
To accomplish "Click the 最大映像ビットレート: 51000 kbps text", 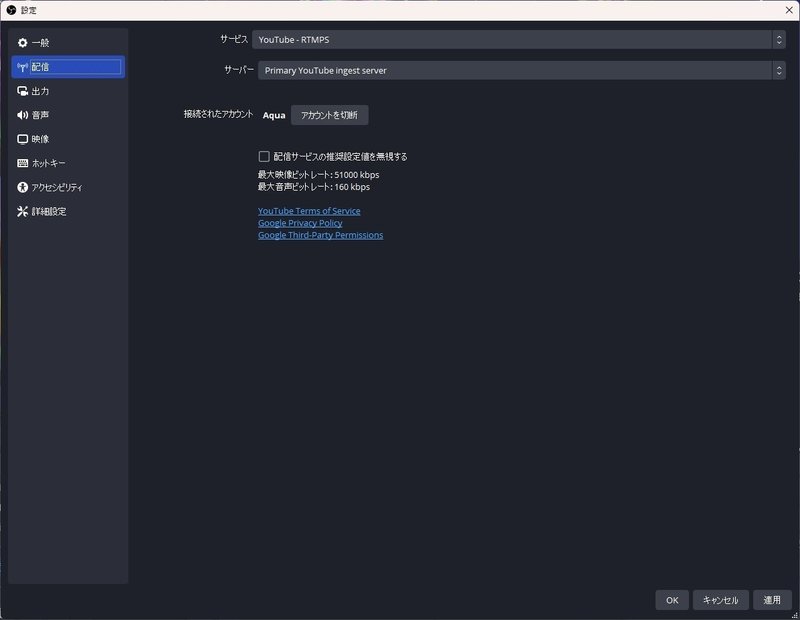I will (x=318, y=175).
